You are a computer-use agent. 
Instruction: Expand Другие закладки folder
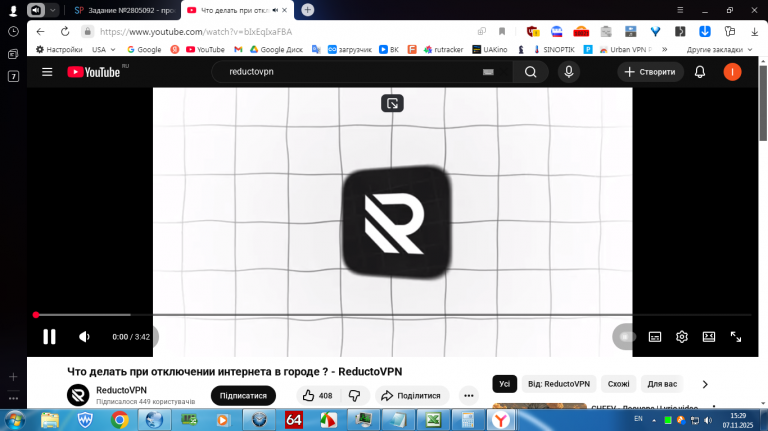click(719, 49)
